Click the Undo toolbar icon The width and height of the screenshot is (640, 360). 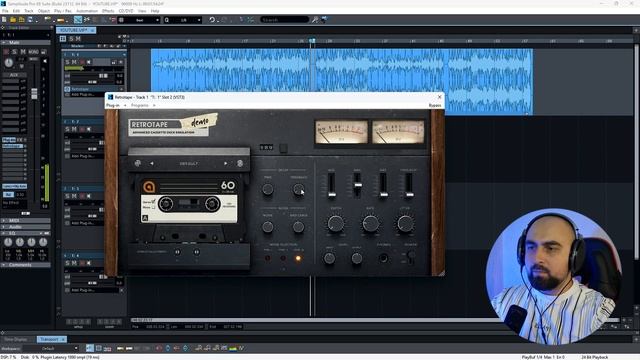pos(212,20)
